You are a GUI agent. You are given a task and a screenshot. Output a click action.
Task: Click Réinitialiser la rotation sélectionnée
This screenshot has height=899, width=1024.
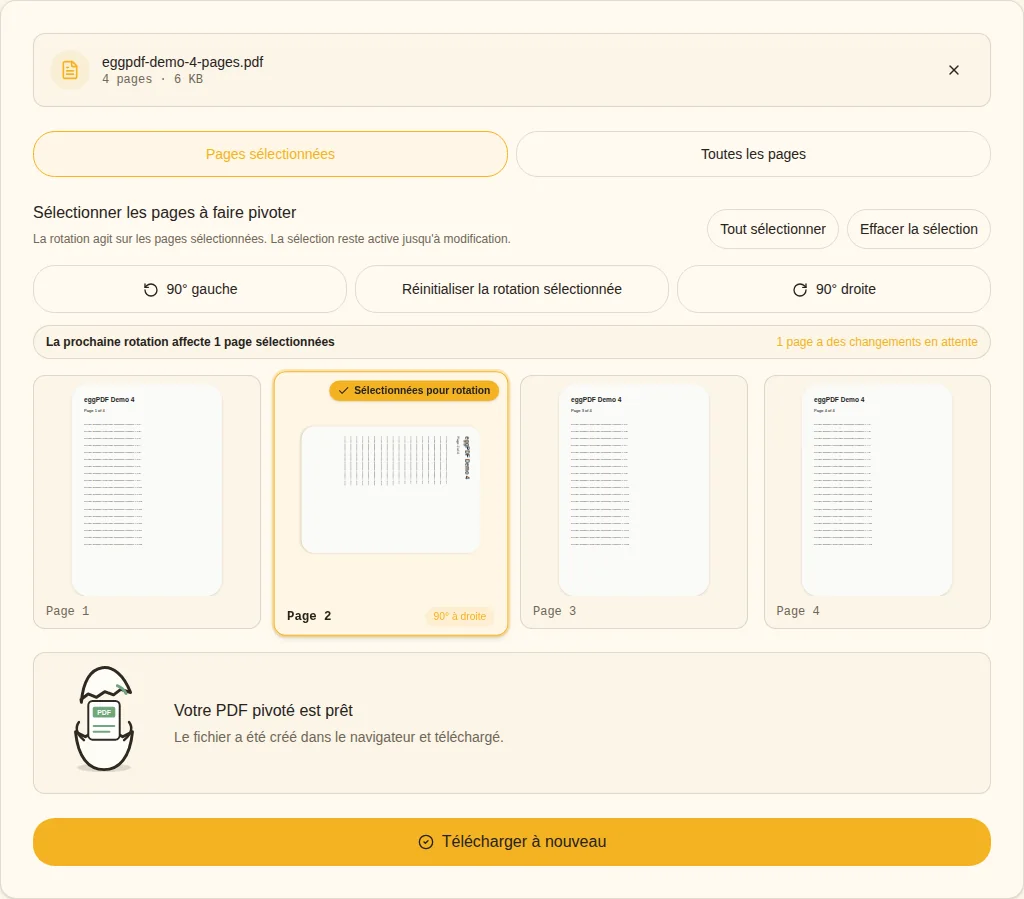[x=511, y=289]
